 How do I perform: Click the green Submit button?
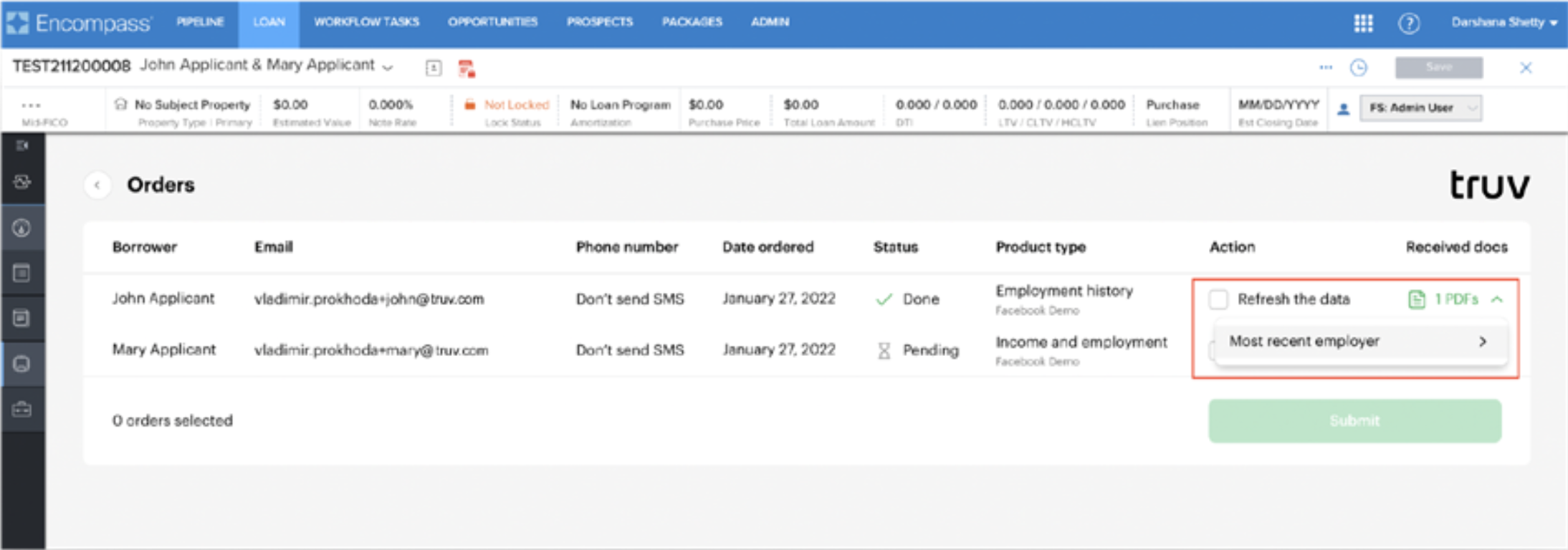(x=1354, y=421)
